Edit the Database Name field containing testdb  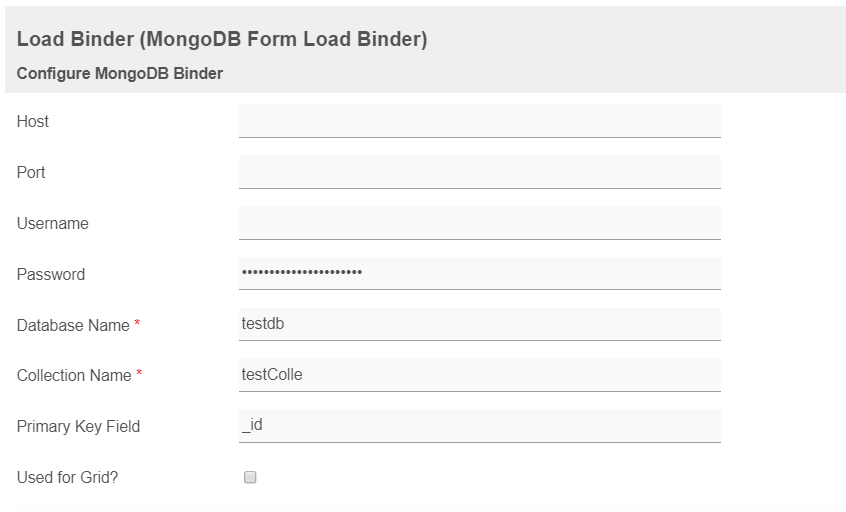click(479, 324)
